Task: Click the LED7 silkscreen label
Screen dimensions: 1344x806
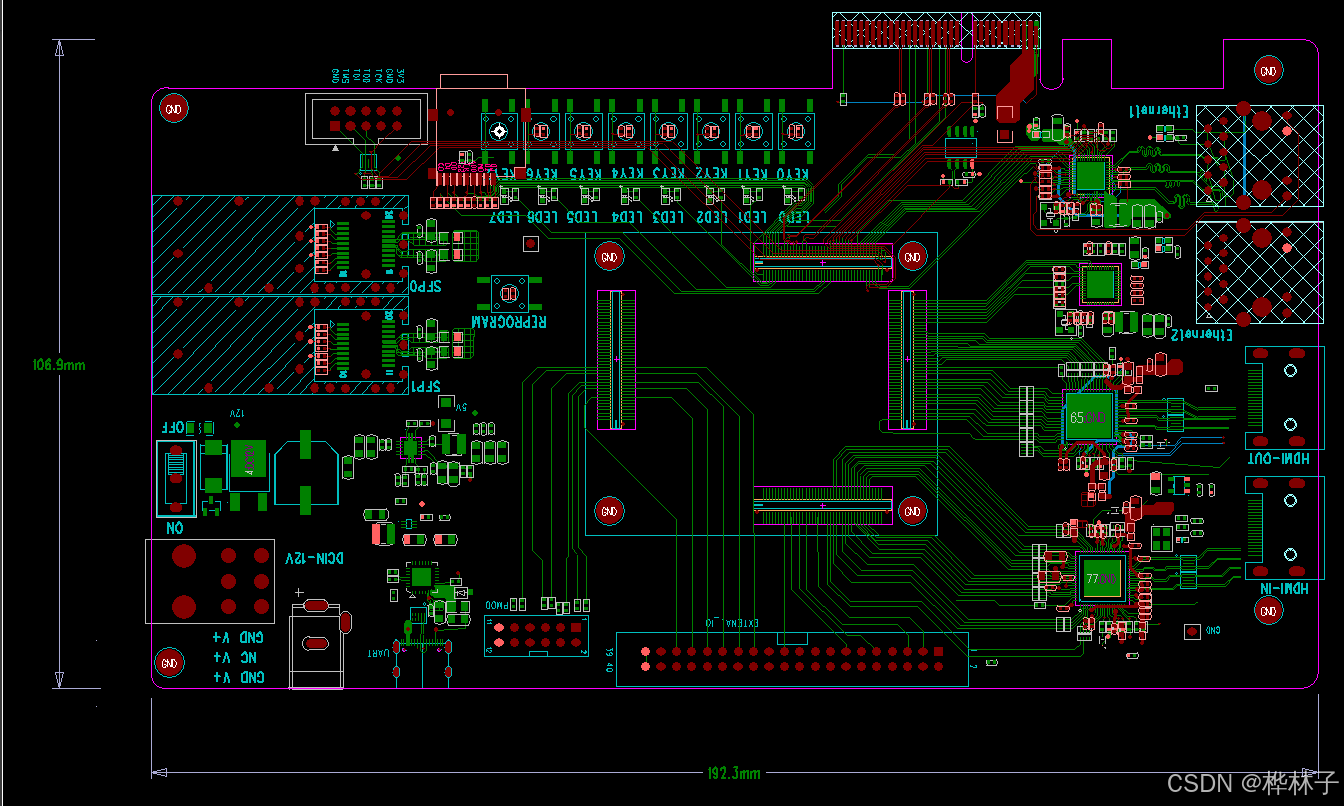Action: pyautogui.click(x=505, y=217)
